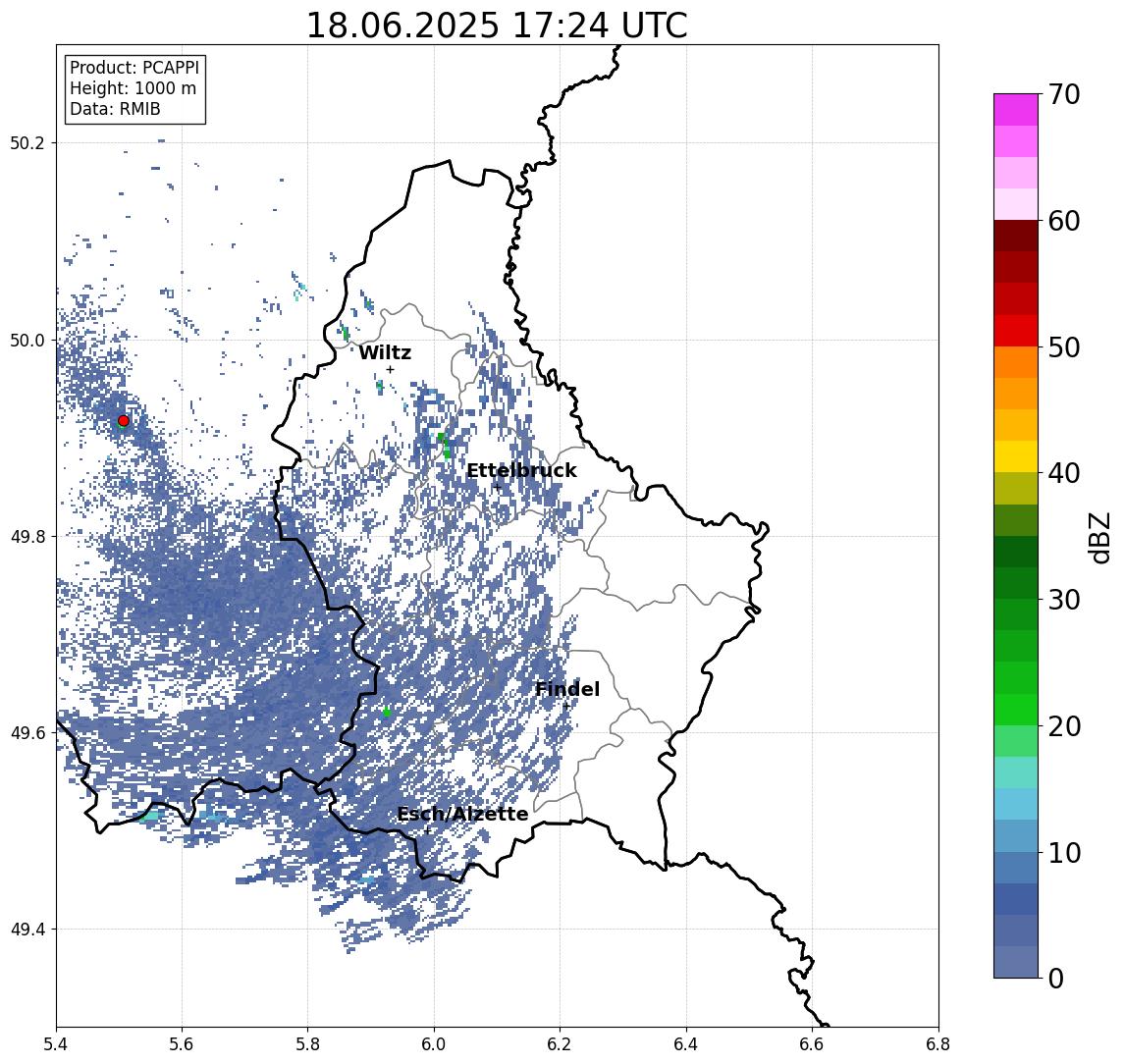The height and width of the screenshot is (1064, 1124).
Task: Select the orange colorbar swatch below 50
Action: tap(1016, 362)
